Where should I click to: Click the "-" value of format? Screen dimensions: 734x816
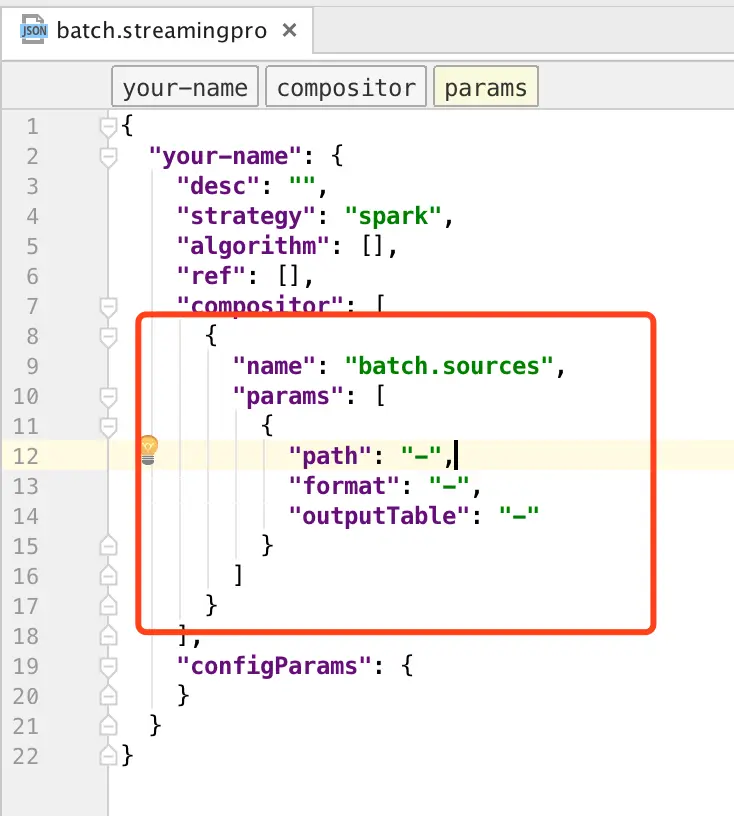pos(449,486)
